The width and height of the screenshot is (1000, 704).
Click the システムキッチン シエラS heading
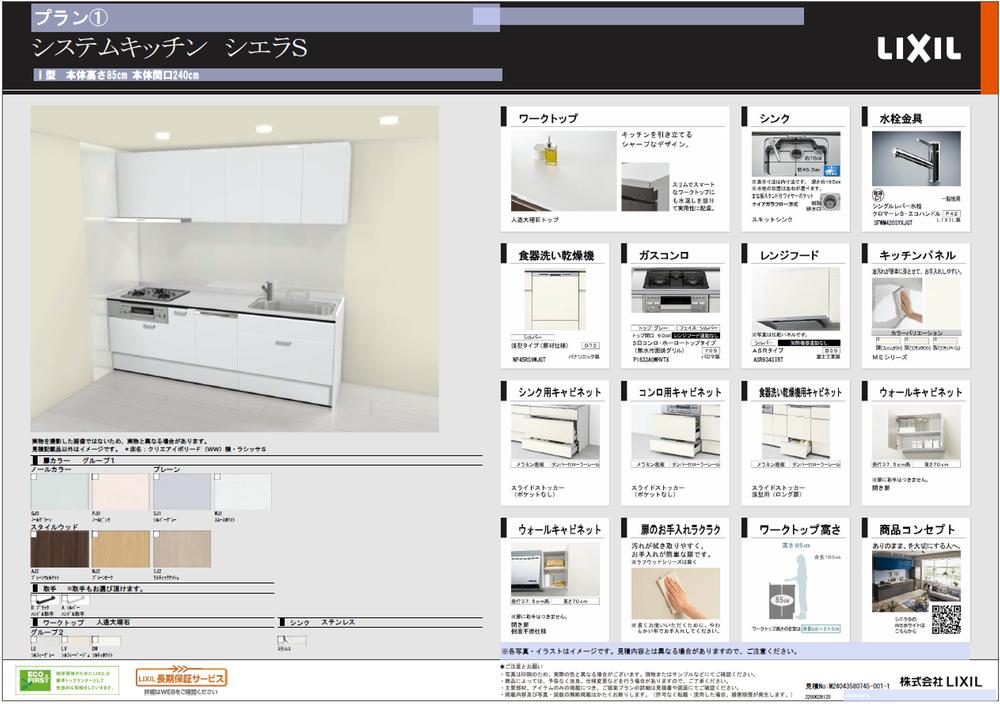[170, 48]
